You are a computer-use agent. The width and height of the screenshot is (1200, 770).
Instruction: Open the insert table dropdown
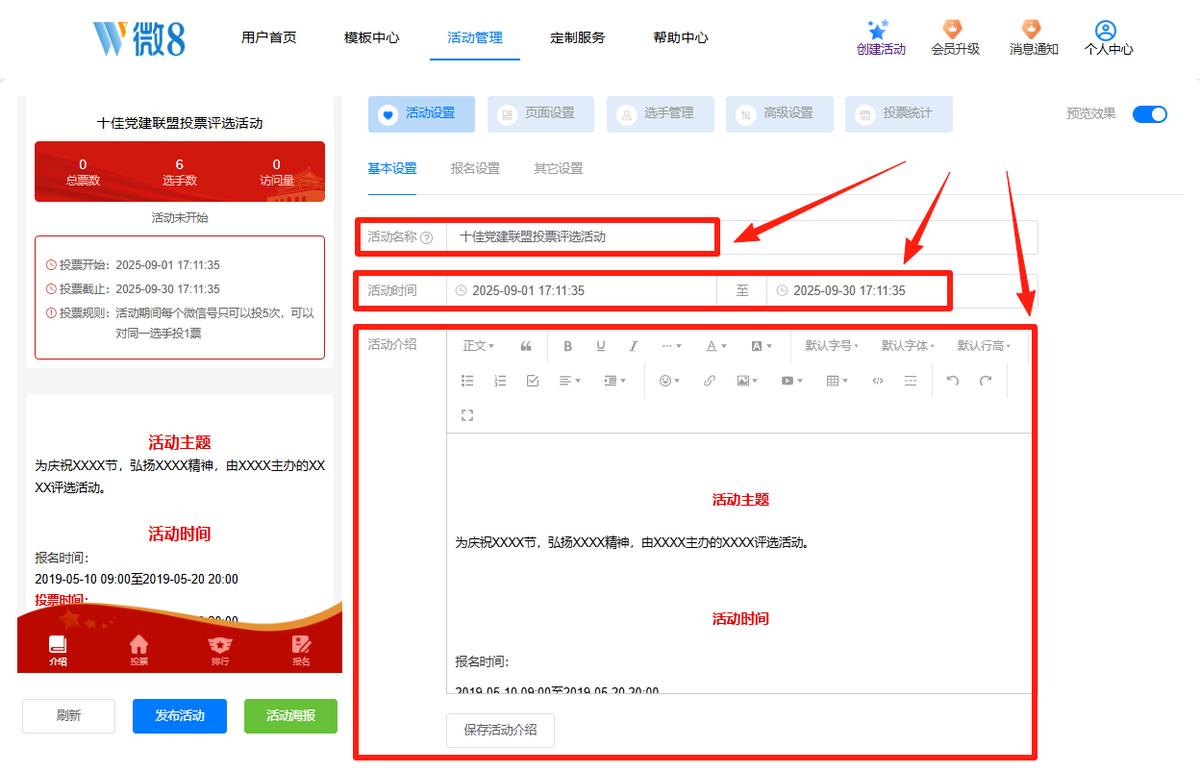pyautogui.click(x=837, y=381)
